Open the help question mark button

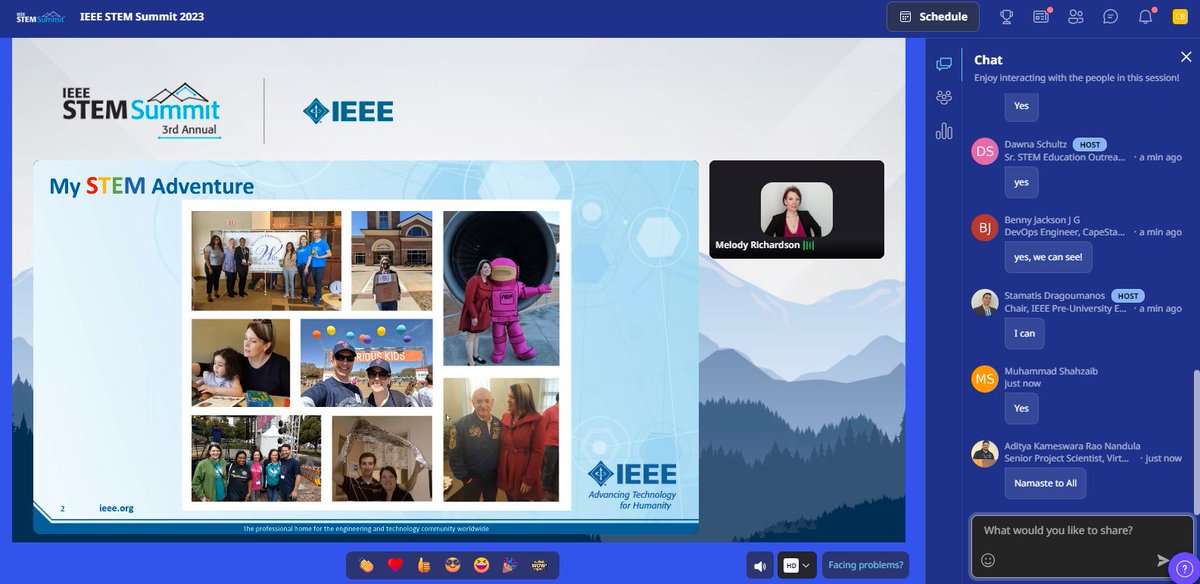1184,568
